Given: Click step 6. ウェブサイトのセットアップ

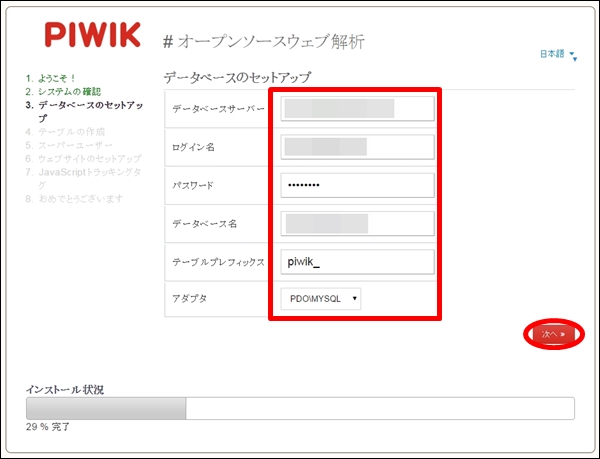Looking at the screenshot, I should tap(83, 158).
